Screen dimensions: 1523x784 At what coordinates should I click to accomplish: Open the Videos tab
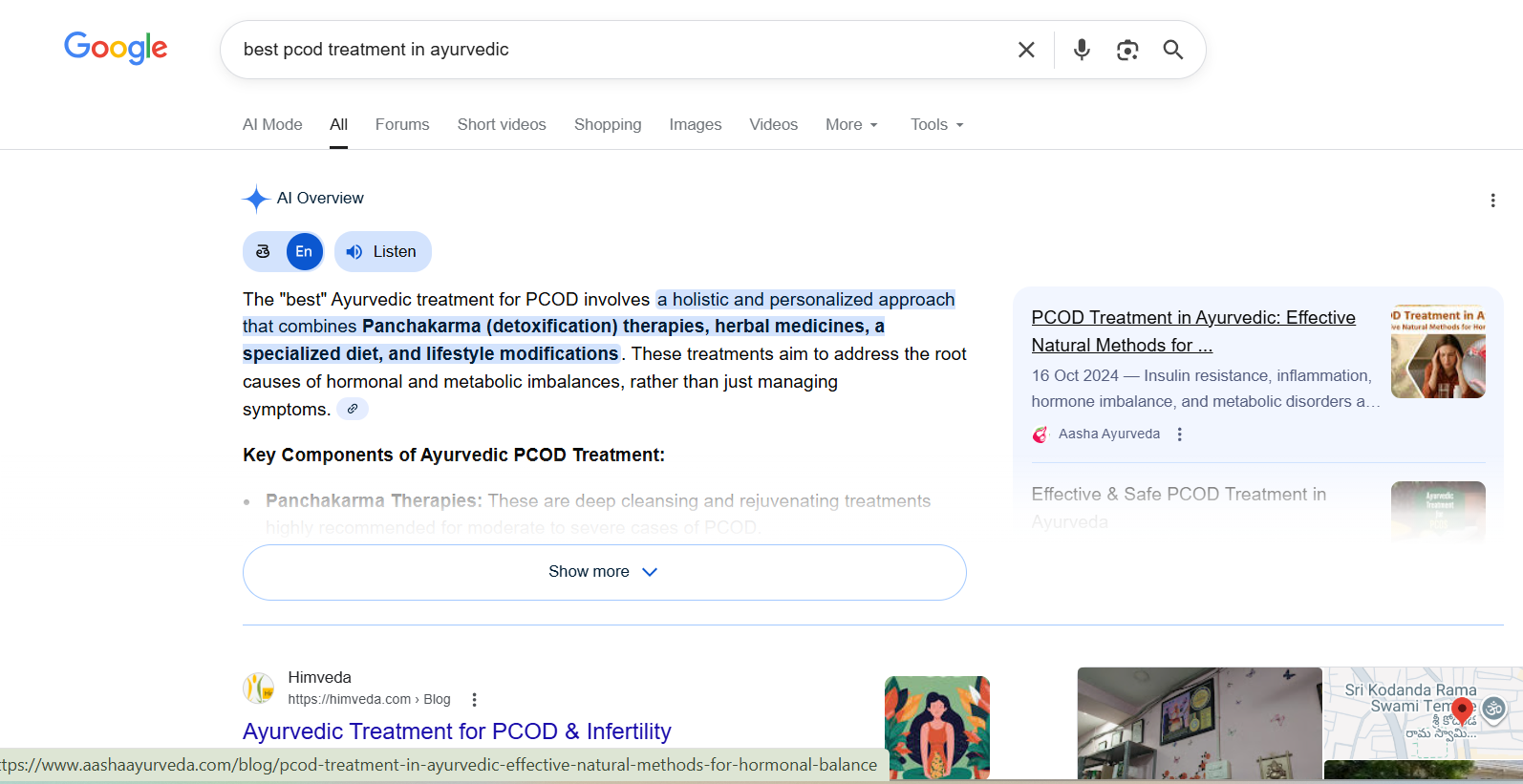(x=774, y=125)
